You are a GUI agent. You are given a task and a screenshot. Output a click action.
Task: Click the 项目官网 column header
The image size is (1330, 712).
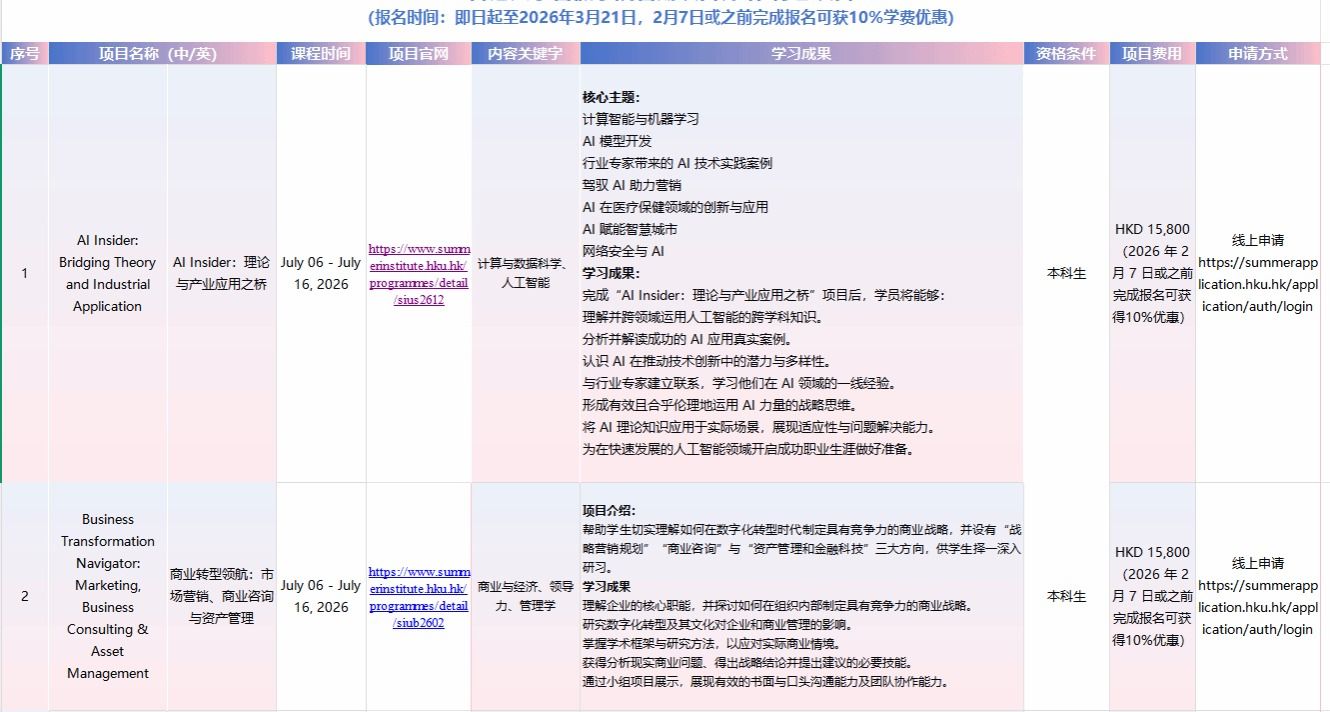[x=418, y=54]
